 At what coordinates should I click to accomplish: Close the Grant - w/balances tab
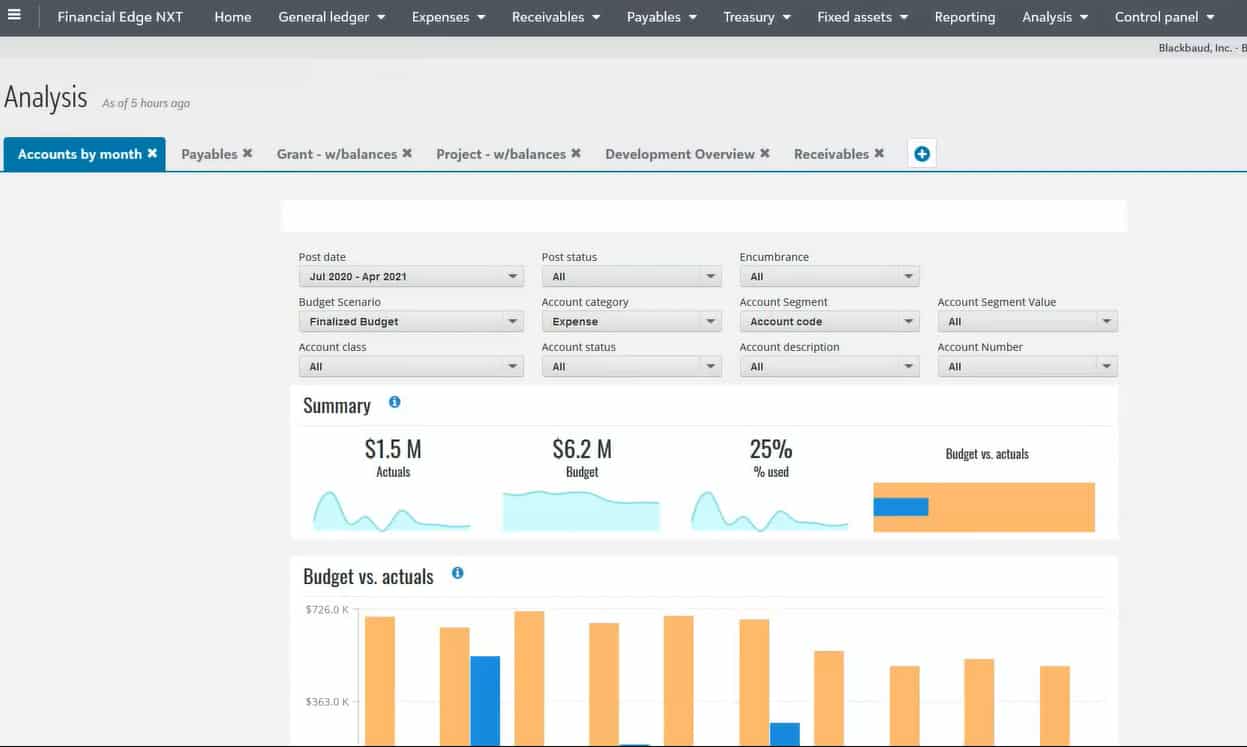[x=407, y=153]
